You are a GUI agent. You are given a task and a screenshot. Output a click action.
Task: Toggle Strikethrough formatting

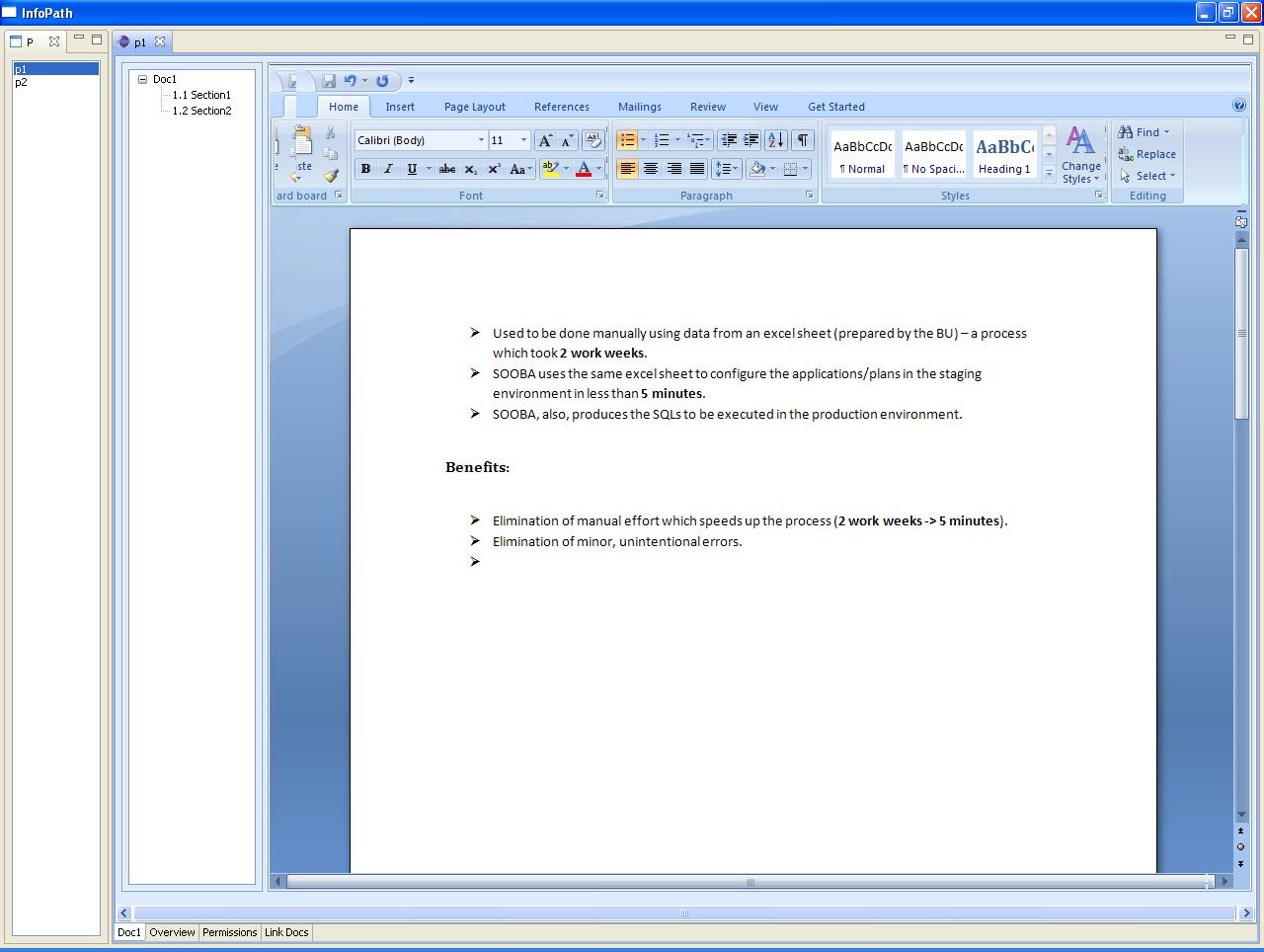[x=447, y=169]
